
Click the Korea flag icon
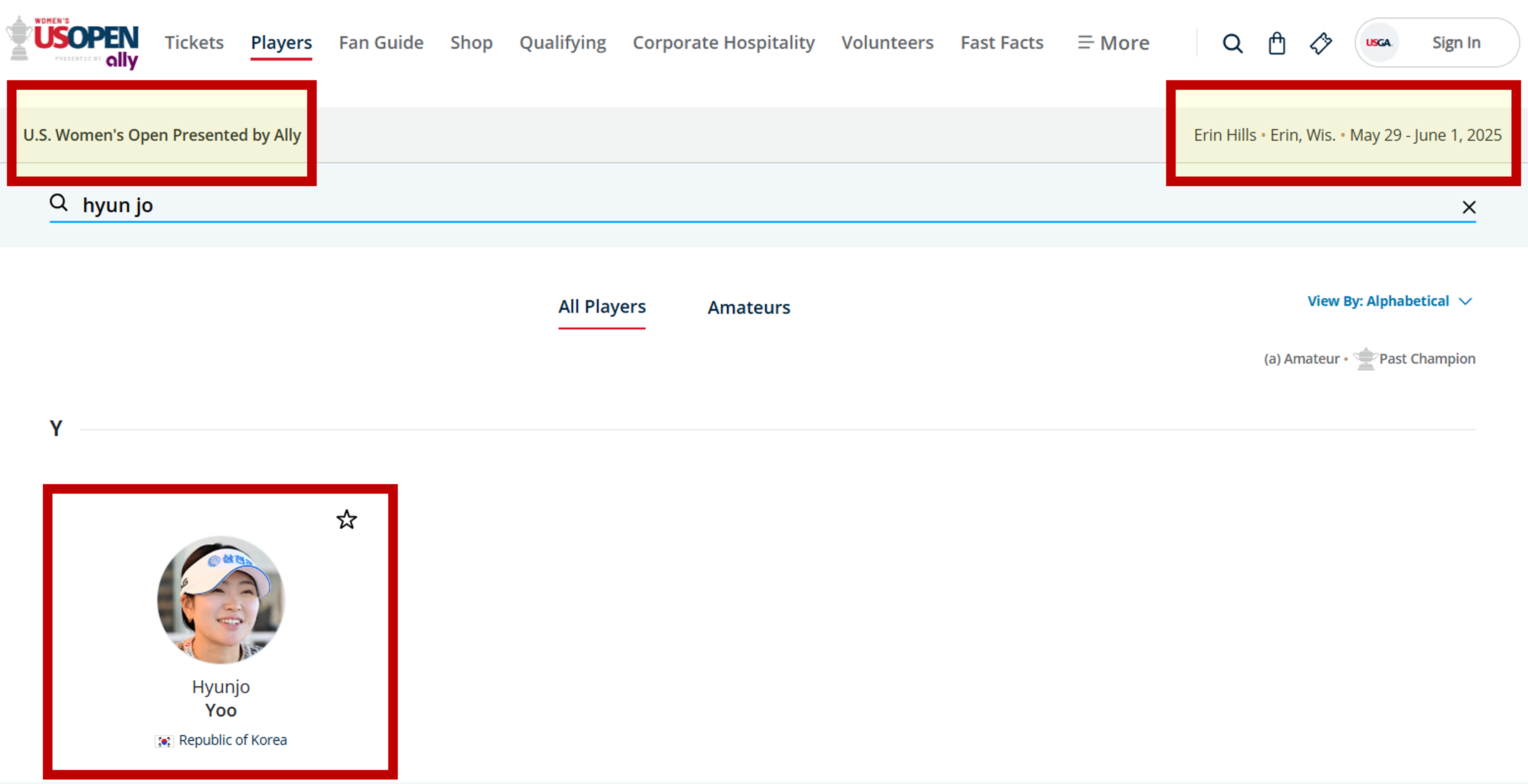click(x=164, y=741)
